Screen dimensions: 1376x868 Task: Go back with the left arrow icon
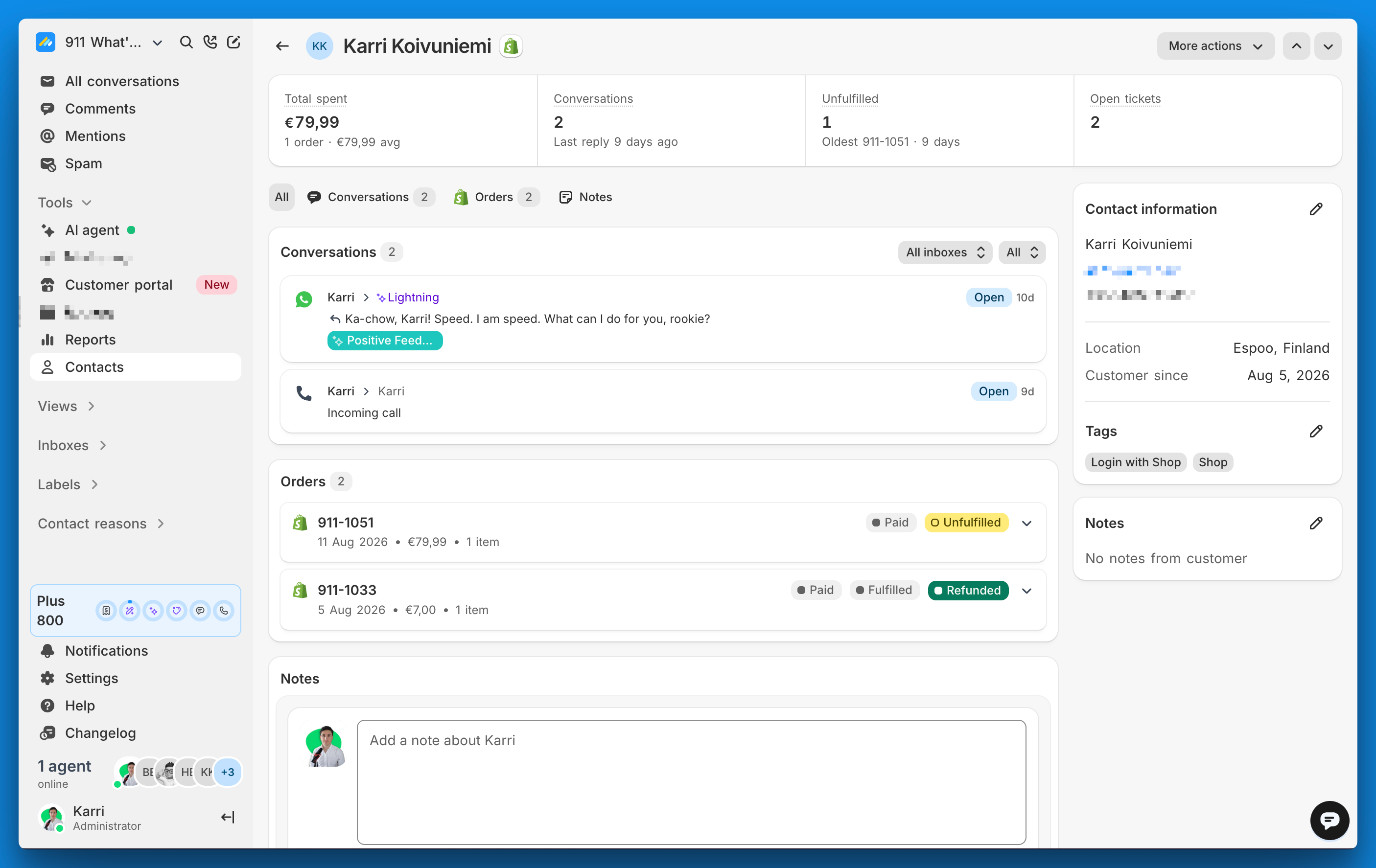[282, 46]
